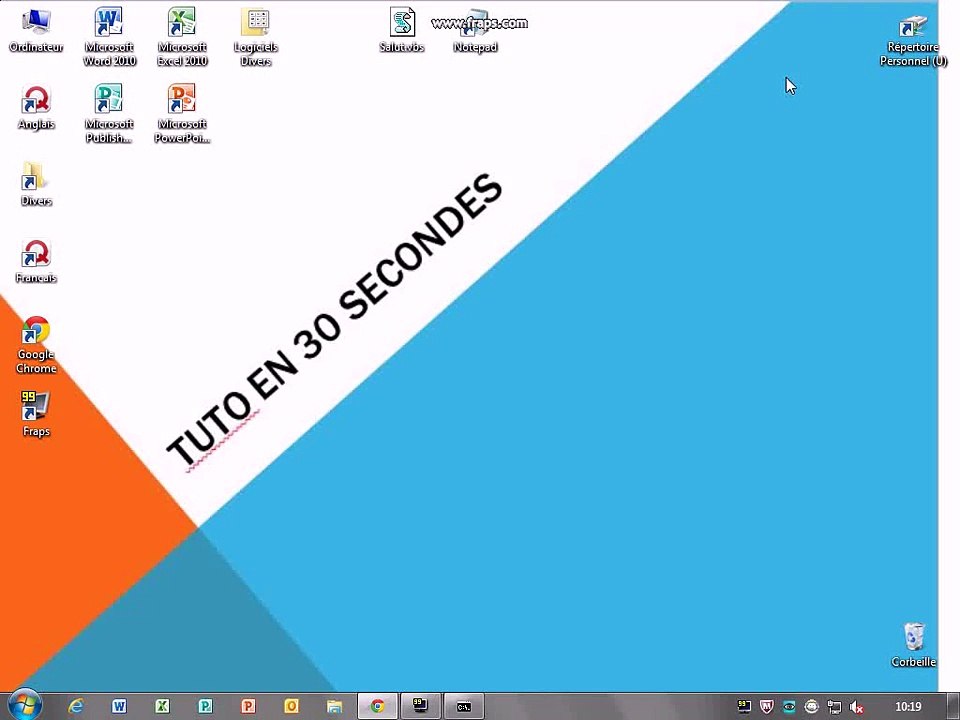Click the Show desktop button
This screenshot has height=720, width=960.
pos(953,707)
